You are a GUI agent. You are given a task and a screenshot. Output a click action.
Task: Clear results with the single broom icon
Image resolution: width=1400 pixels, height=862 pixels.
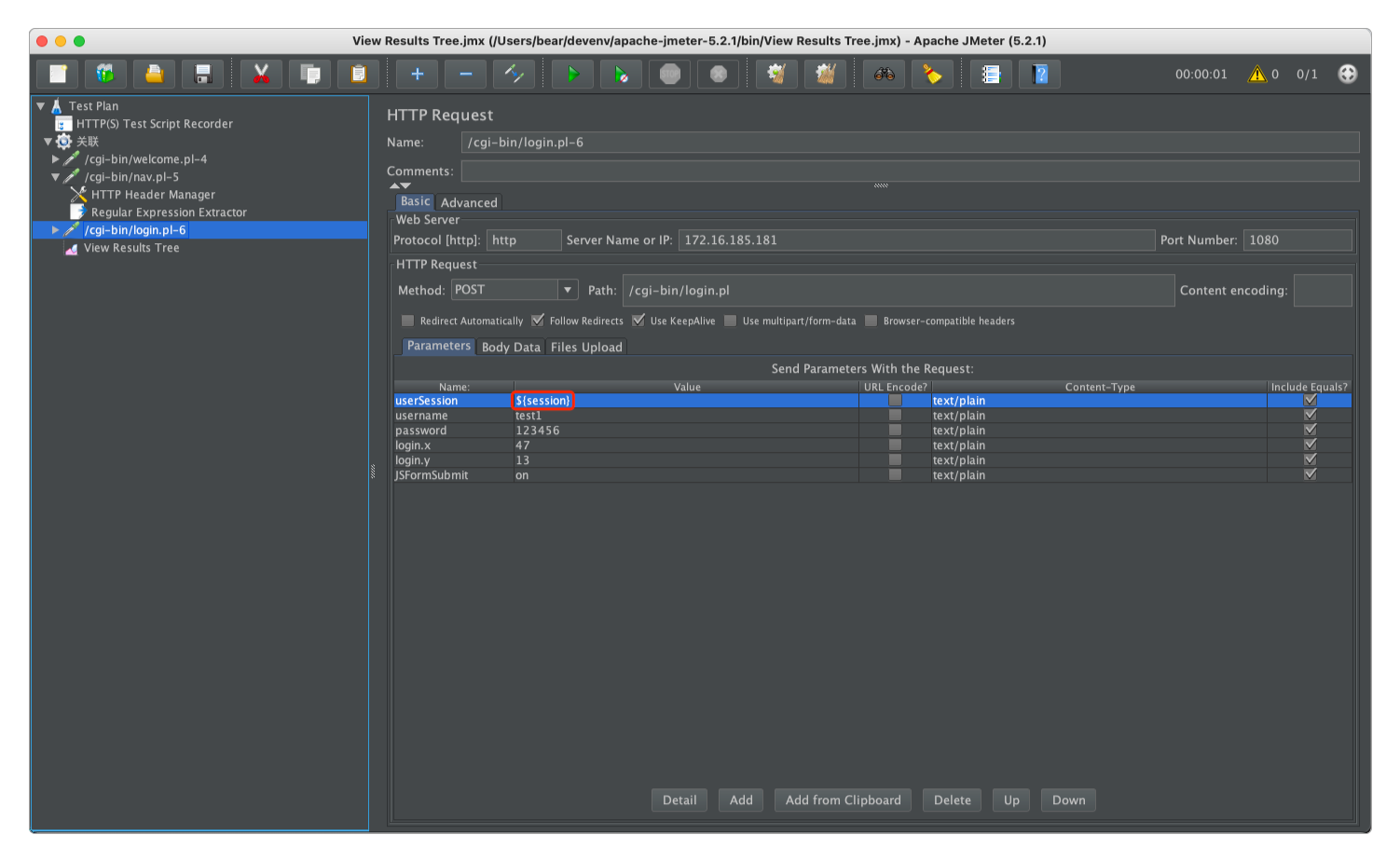tap(776, 75)
